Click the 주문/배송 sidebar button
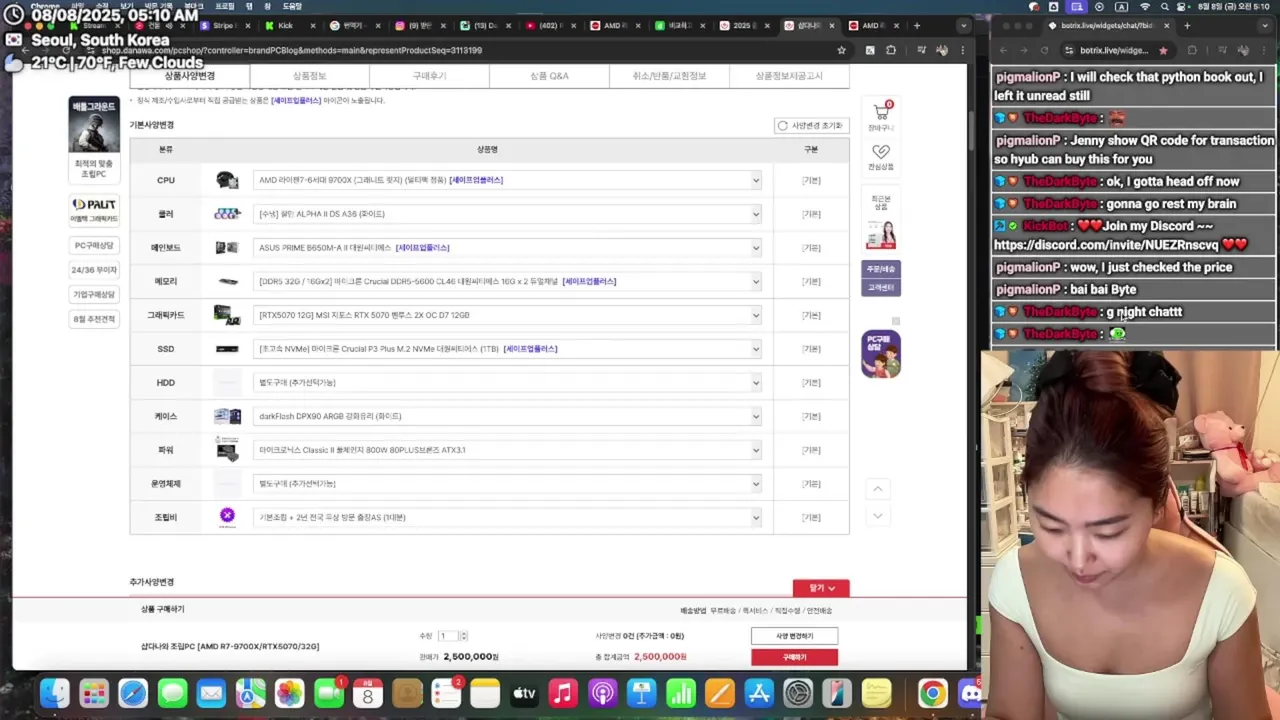Viewport: 1280px width, 720px height. [x=881, y=269]
